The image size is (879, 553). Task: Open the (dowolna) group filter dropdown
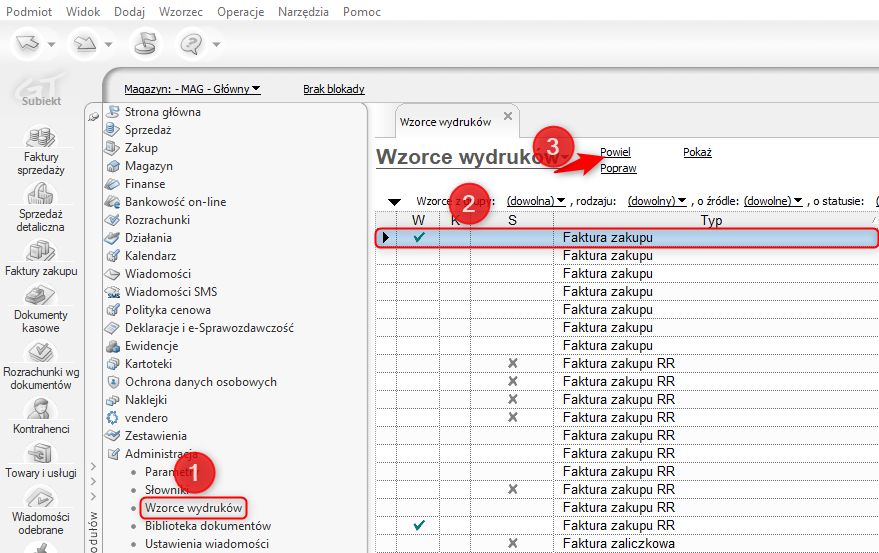[x=536, y=201]
